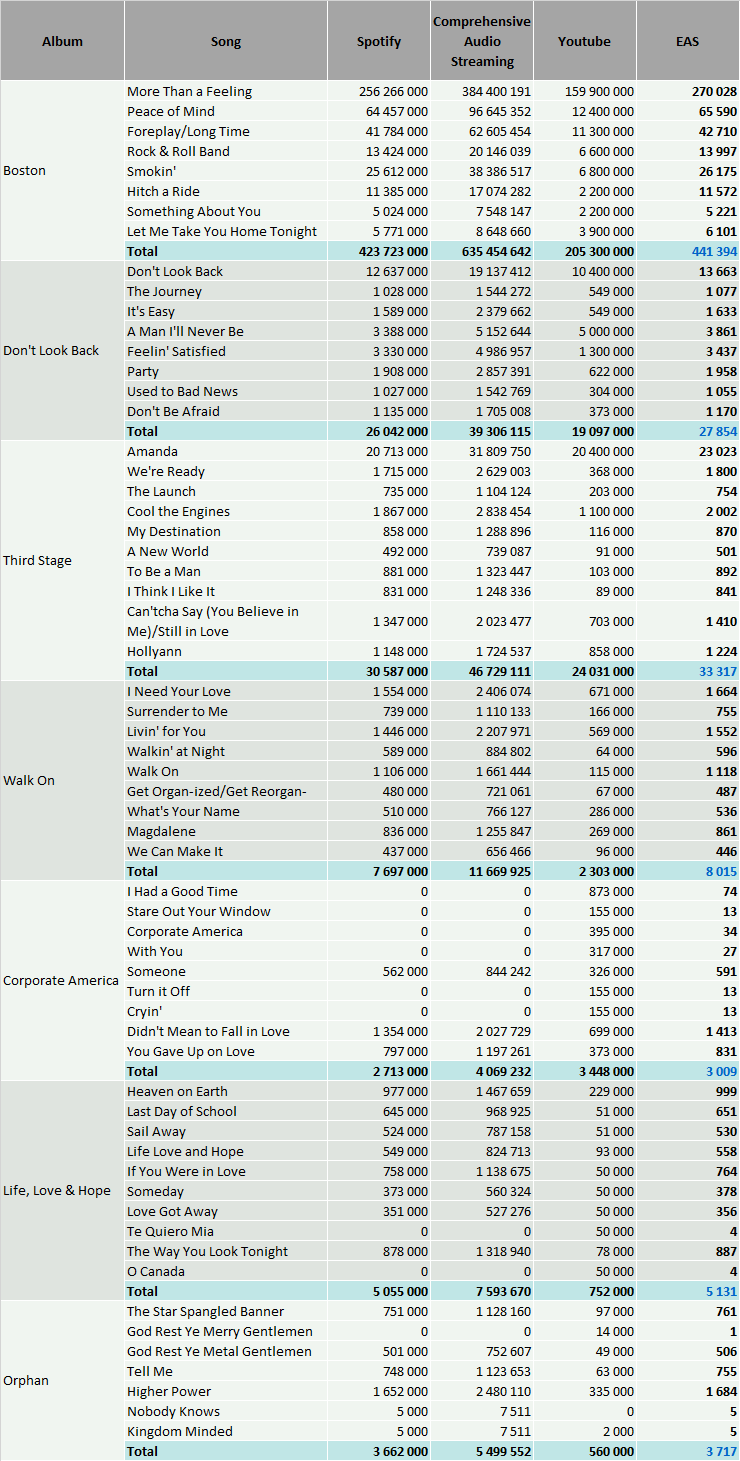Click the Hitch a Ride cell
The height and width of the screenshot is (1461, 740).
coord(226,191)
